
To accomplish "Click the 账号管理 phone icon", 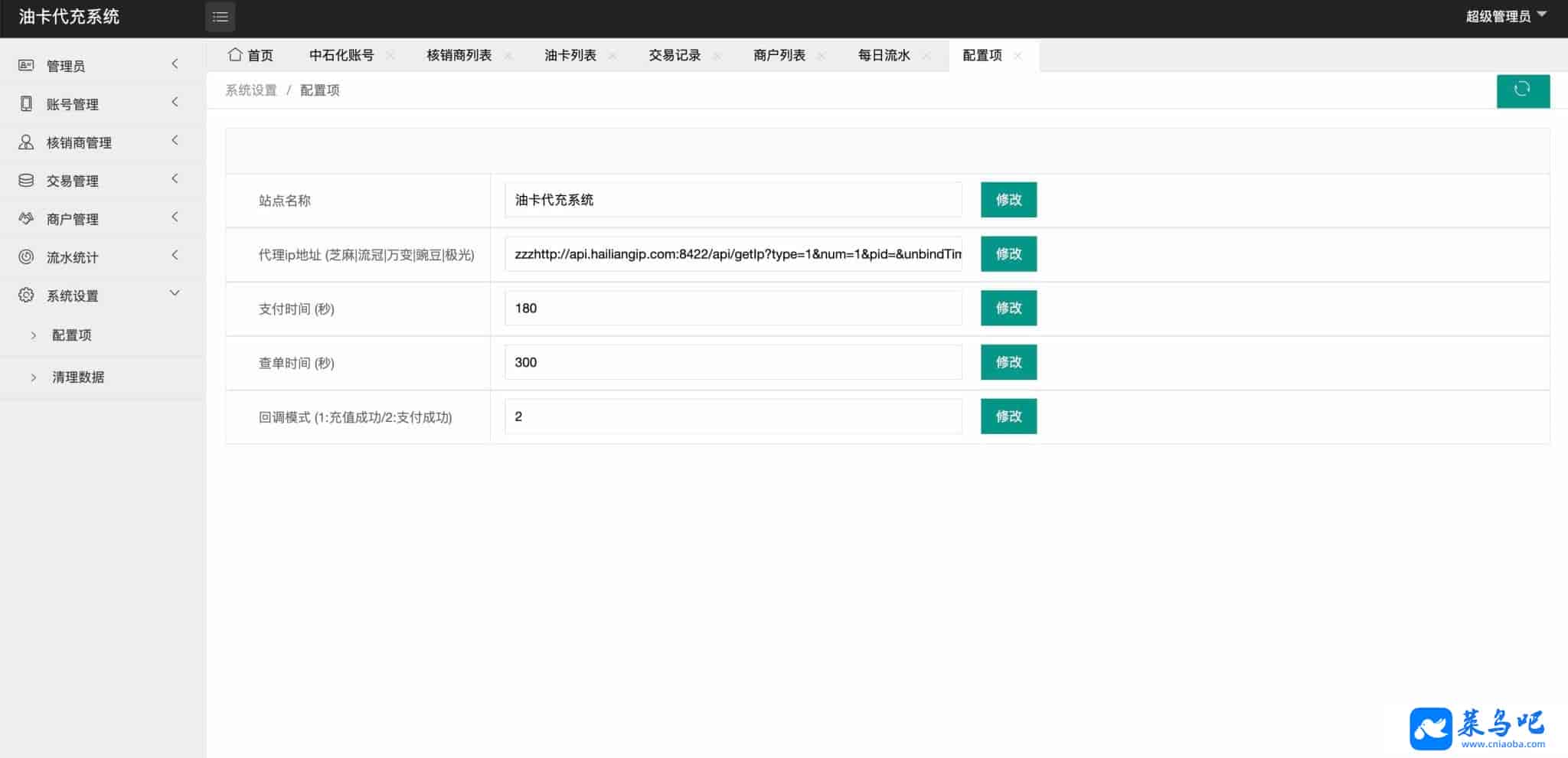I will click(x=26, y=104).
